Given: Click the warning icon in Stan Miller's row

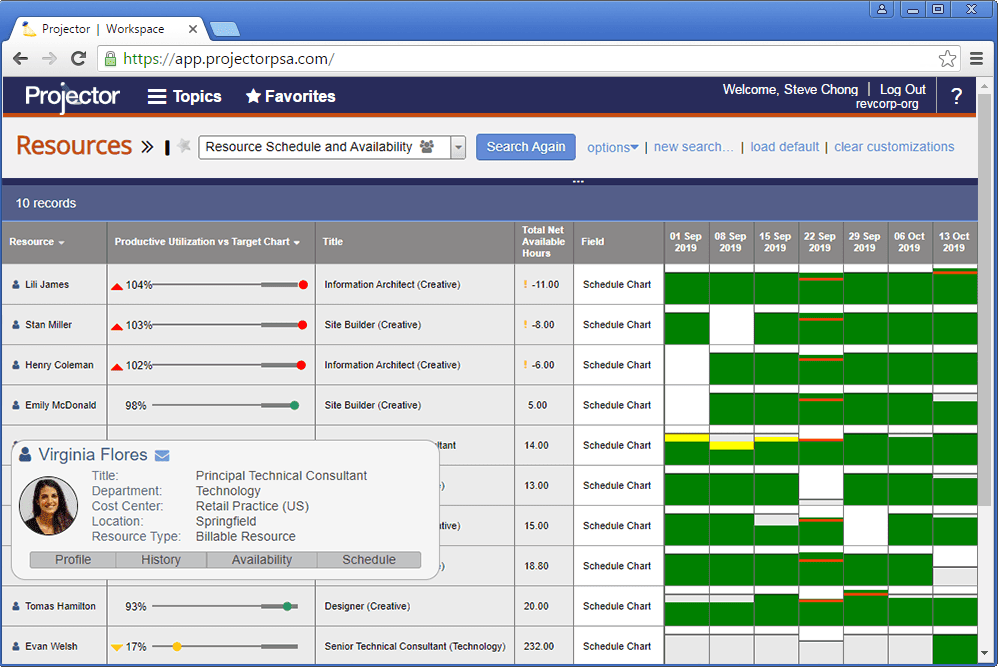Looking at the screenshot, I should pos(524,325).
